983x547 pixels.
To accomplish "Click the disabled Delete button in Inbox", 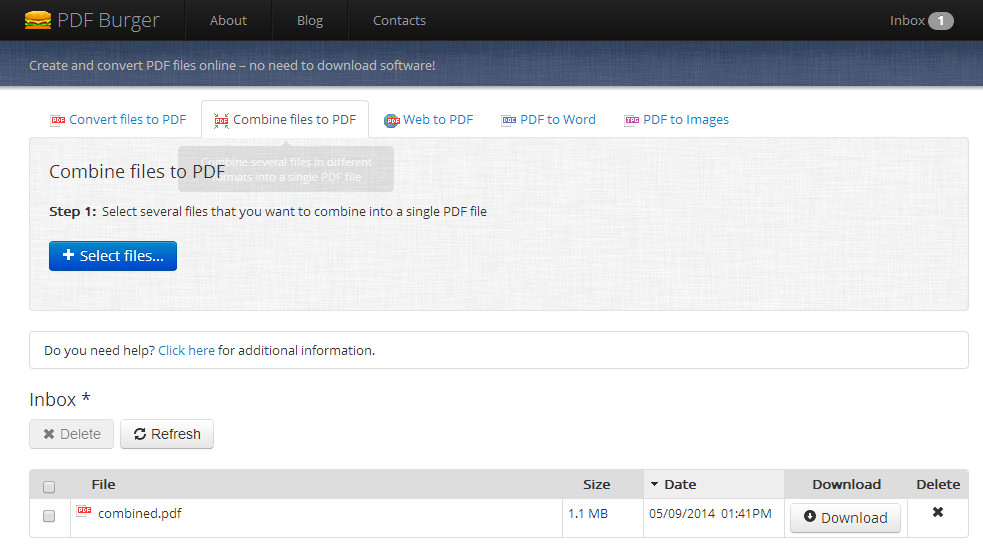I will (x=71, y=434).
